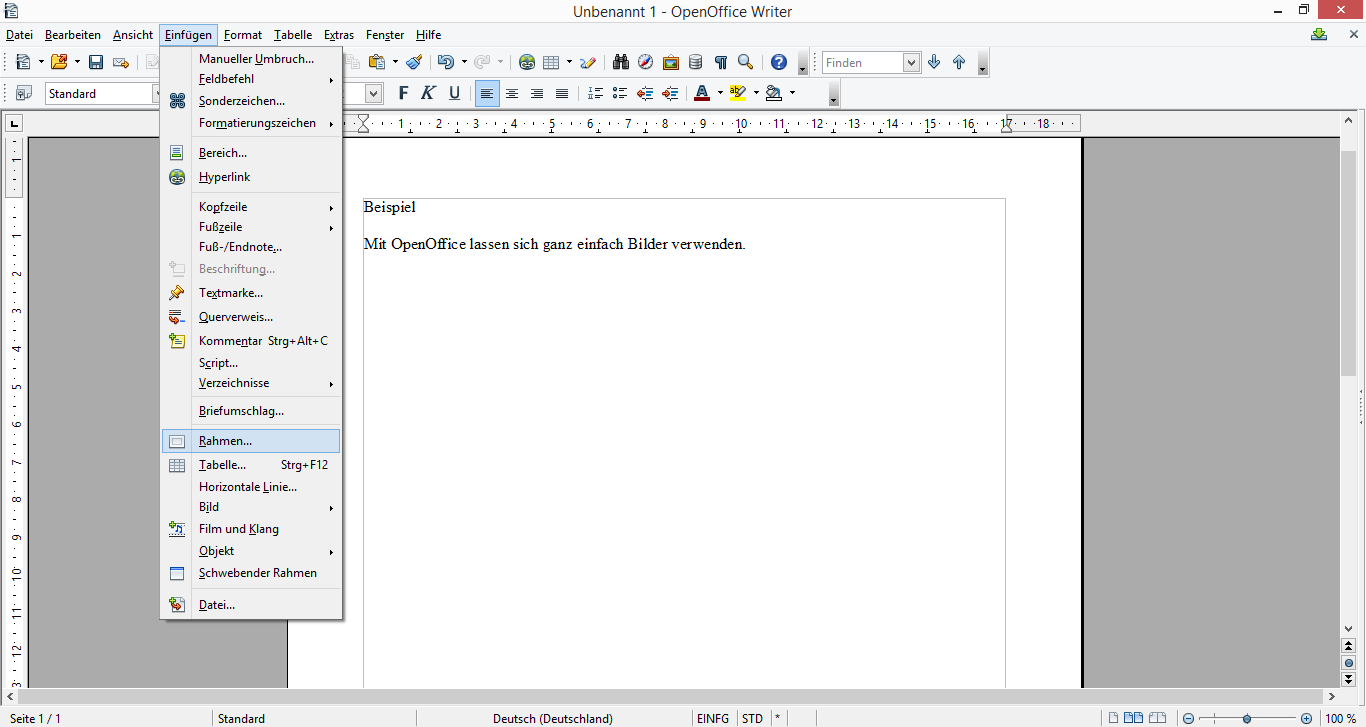Open the Navigator compass icon
Viewport: 1366px width, 727px height.
pos(646,62)
